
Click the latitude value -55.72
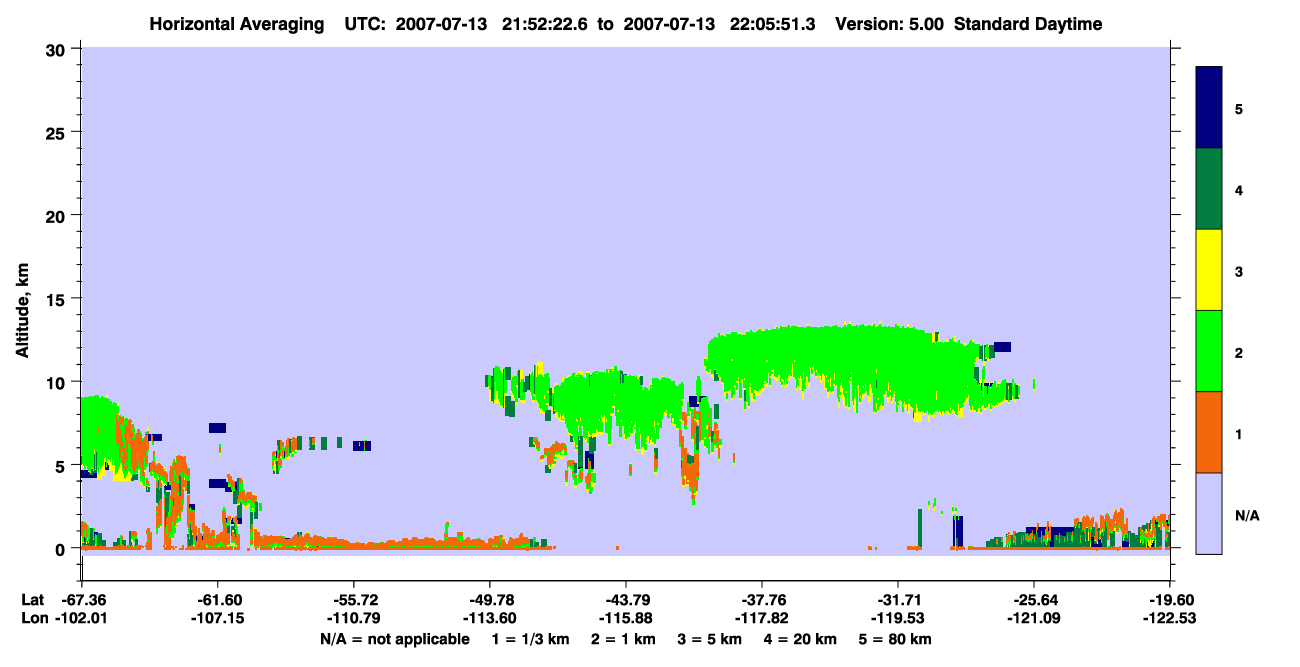click(353, 600)
